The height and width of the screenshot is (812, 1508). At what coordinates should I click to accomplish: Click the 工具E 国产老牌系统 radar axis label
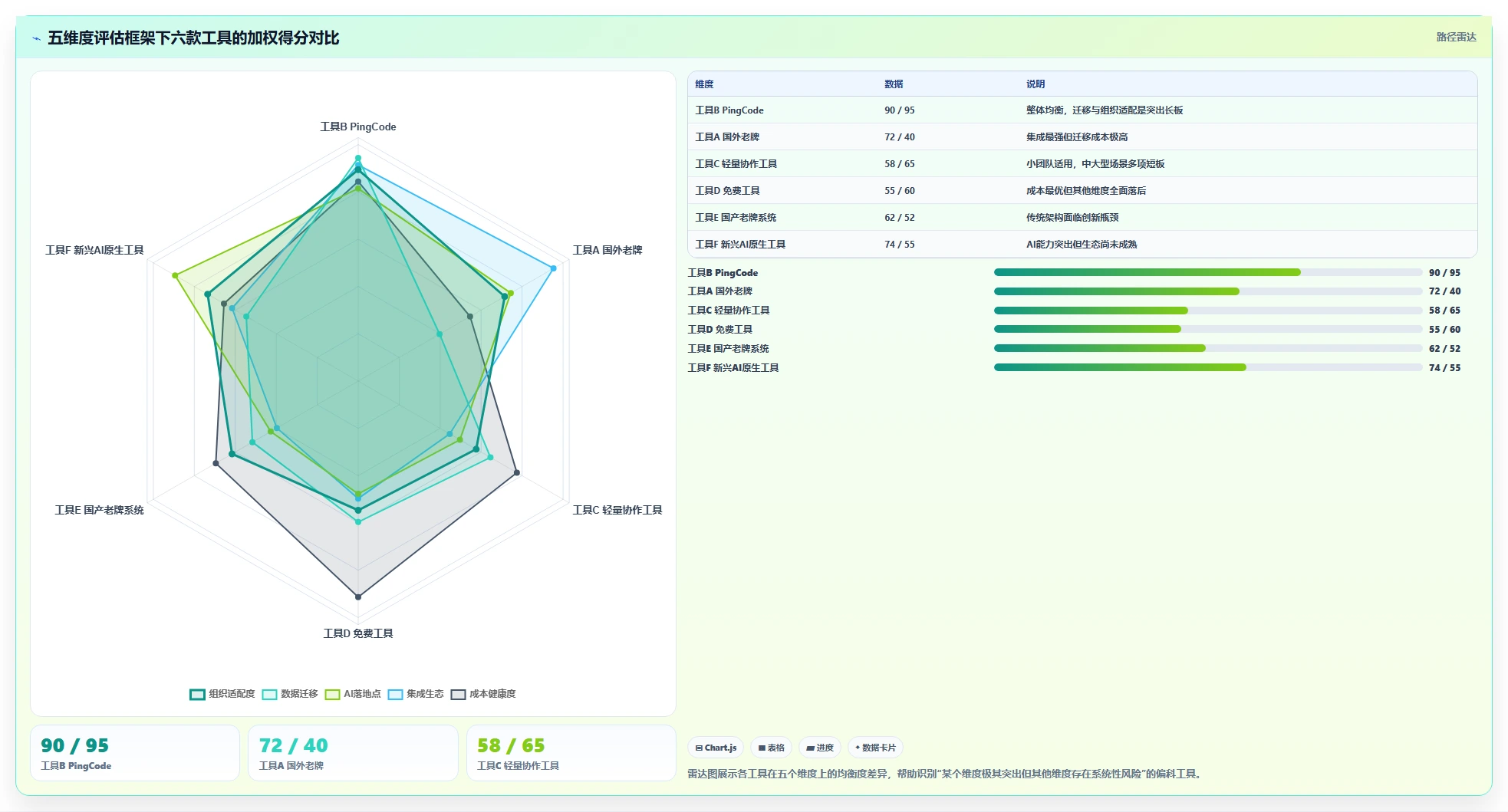pos(99,510)
